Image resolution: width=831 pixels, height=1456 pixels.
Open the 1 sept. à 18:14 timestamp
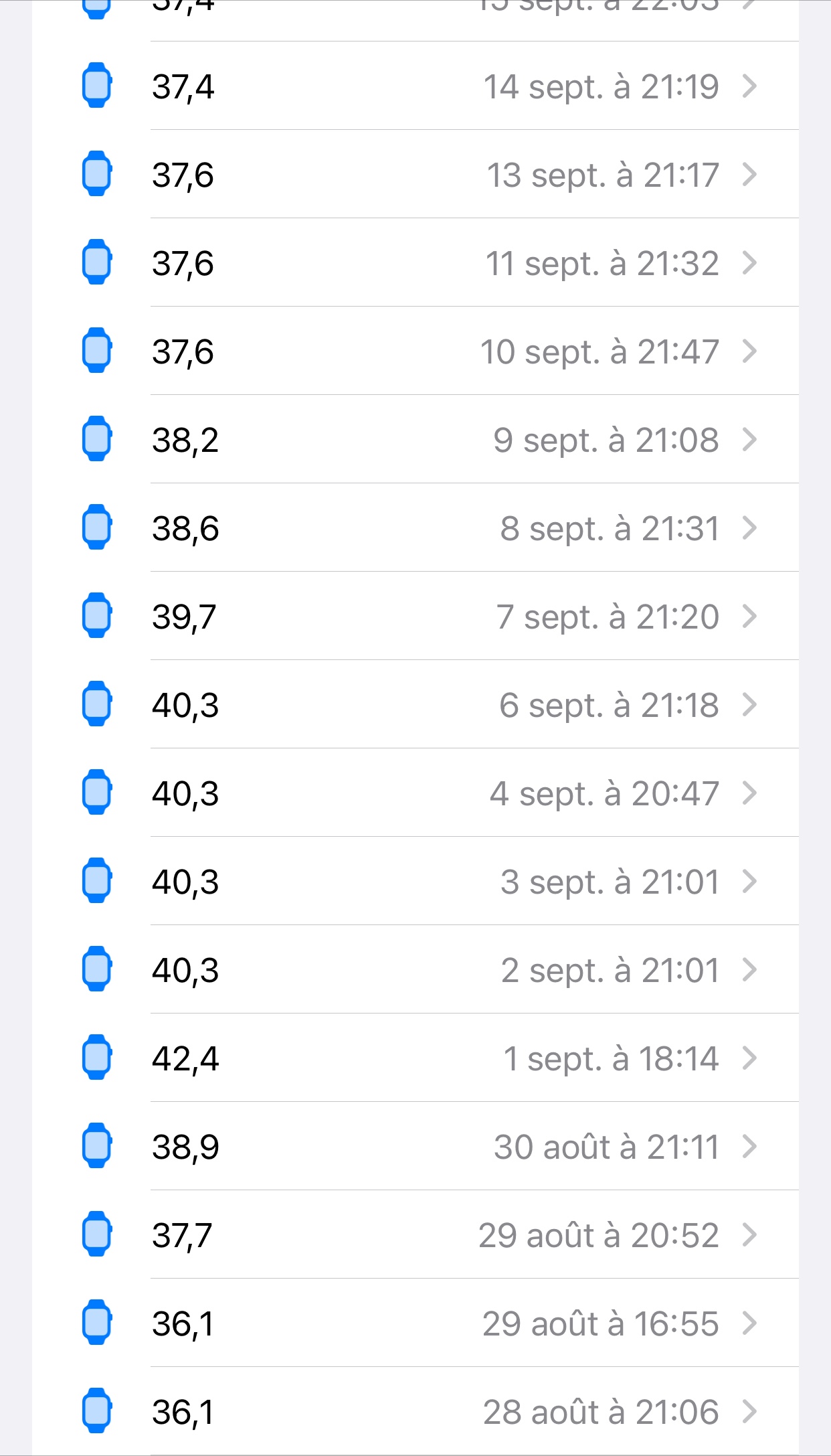[x=611, y=1059]
